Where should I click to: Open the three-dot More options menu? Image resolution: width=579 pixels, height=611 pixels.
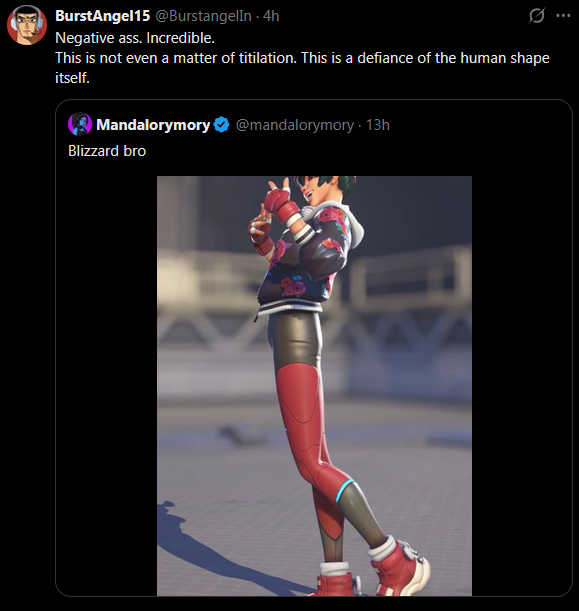point(563,16)
